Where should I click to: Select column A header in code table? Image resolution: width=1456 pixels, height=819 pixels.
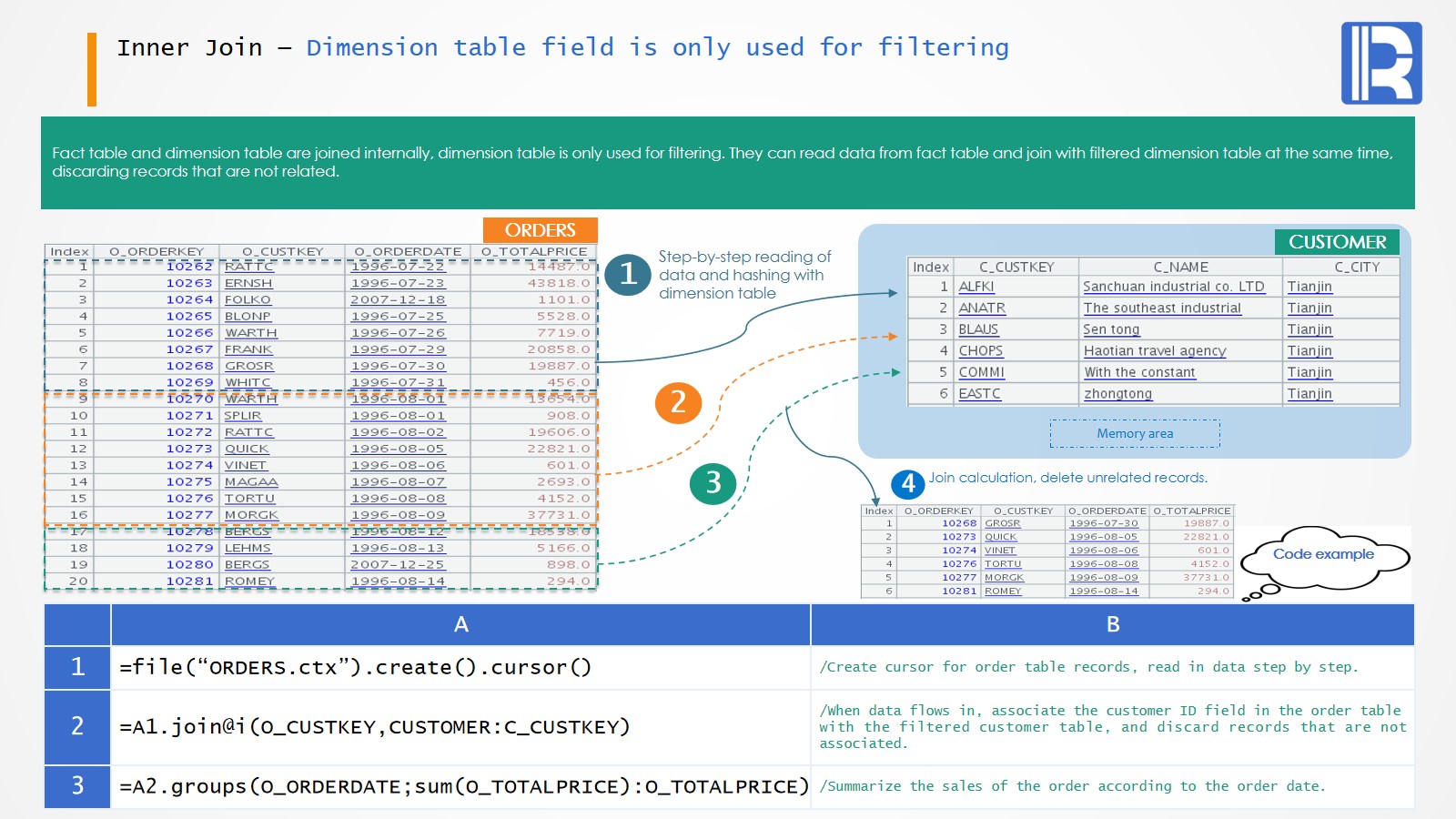pyautogui.click(x=460, y=624)
